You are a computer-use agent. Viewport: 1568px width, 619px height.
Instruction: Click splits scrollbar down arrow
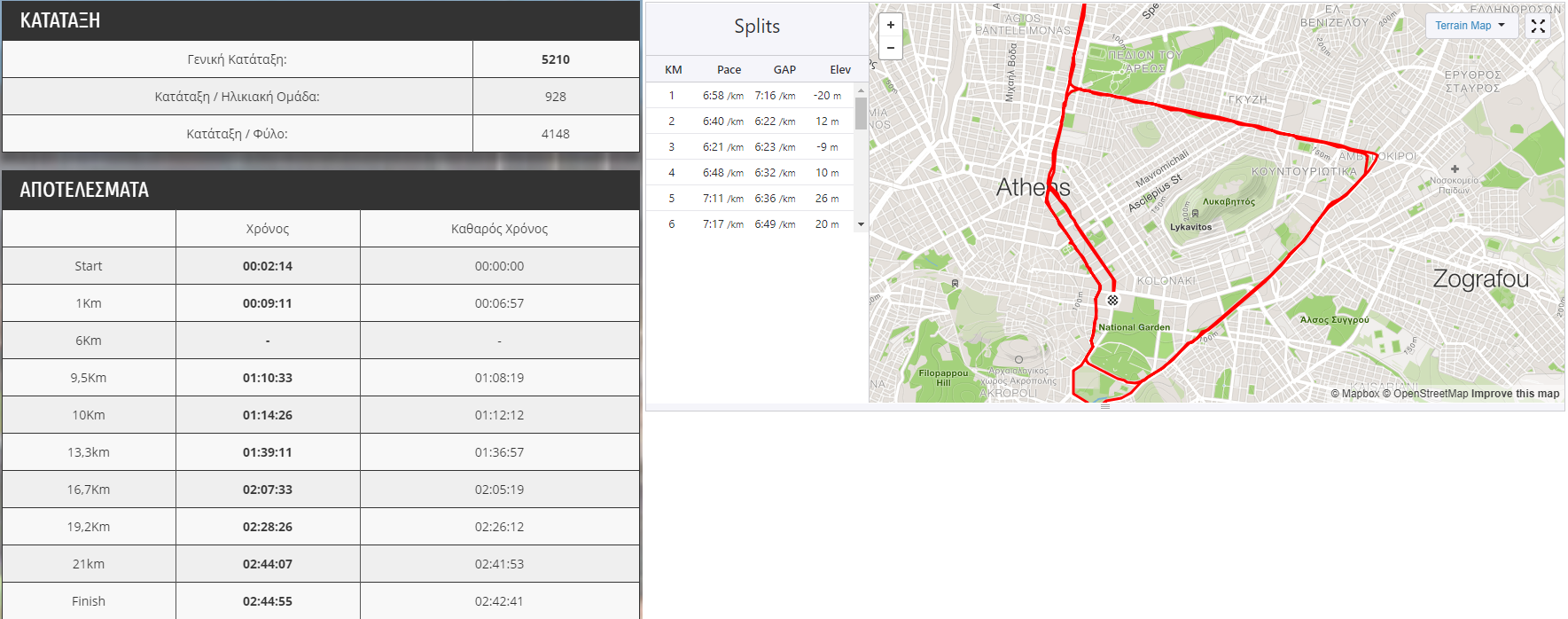point(860,224)
